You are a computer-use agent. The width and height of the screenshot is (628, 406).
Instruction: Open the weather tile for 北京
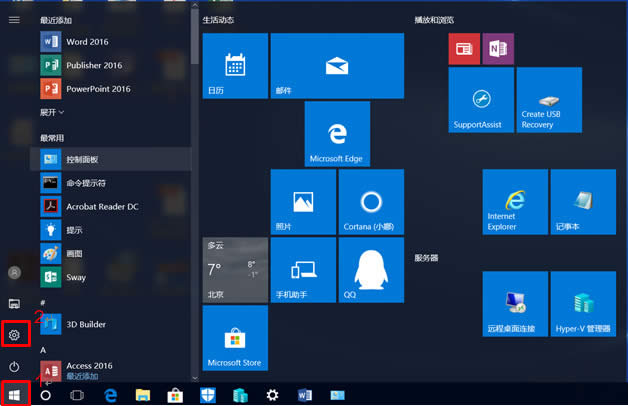(235, 270)
